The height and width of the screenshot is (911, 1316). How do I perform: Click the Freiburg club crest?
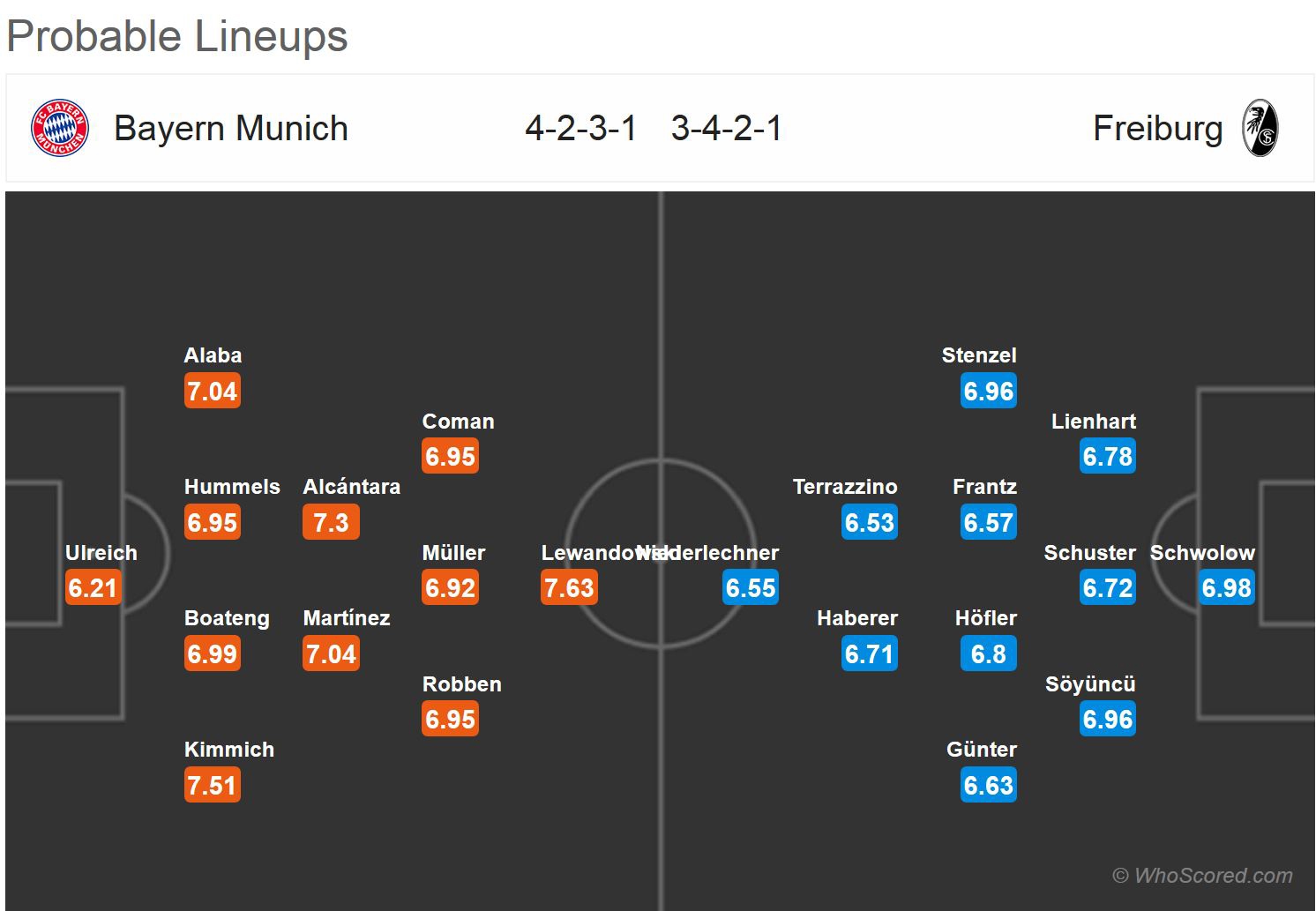tap(1260, 129)
